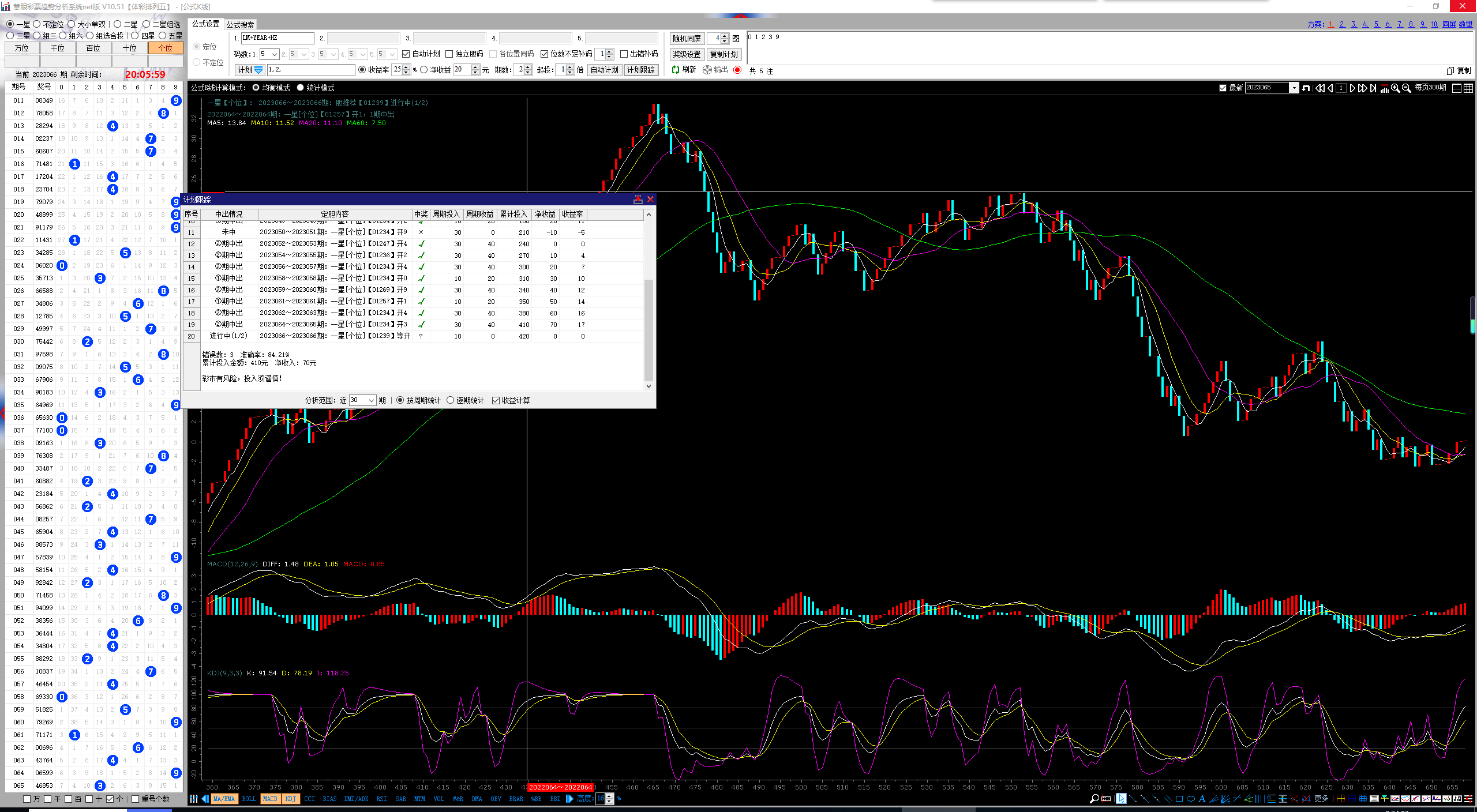Click the 自动计划 button
The image size is (1477, 812).
tap(605, 70)
